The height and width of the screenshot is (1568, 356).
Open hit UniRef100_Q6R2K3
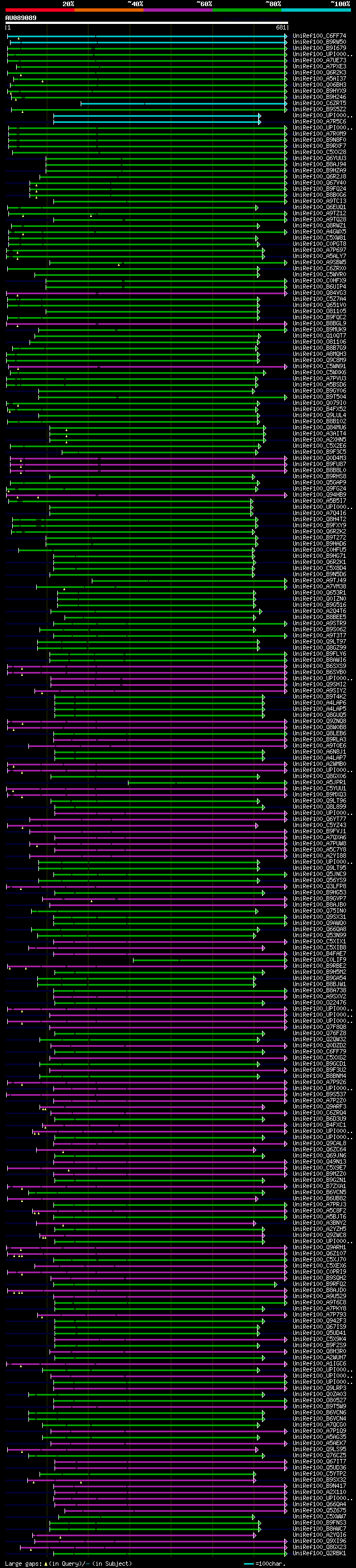319,73
